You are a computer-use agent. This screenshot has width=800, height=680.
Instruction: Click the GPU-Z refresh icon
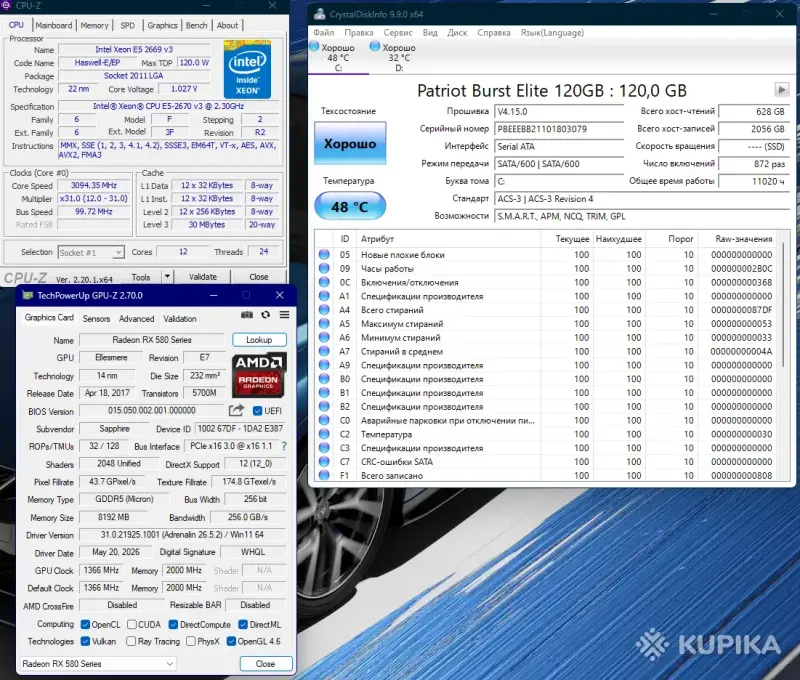(x=265, y=315)
